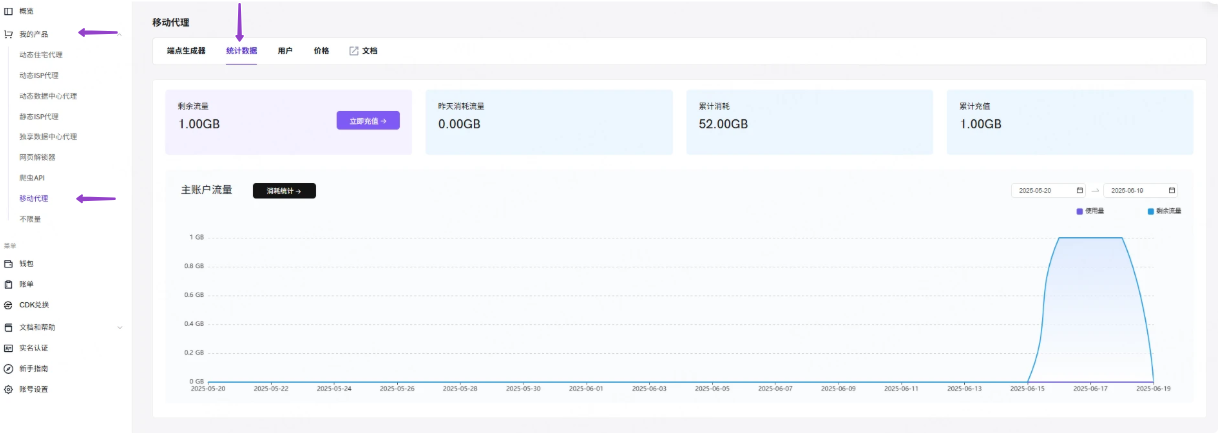This screenshot has height=433, width=1218.
Task: Click the 新手指南 compass icon
Action: click(9, 368)
